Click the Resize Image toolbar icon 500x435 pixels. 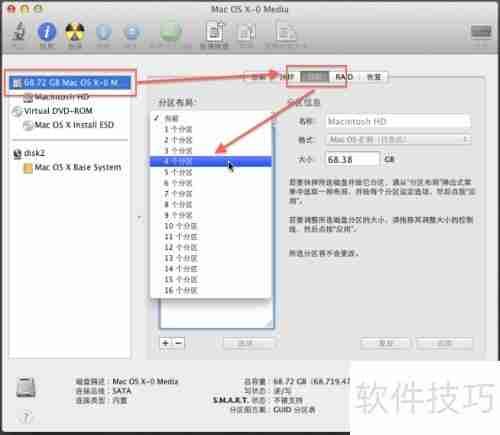click(286, 32)
